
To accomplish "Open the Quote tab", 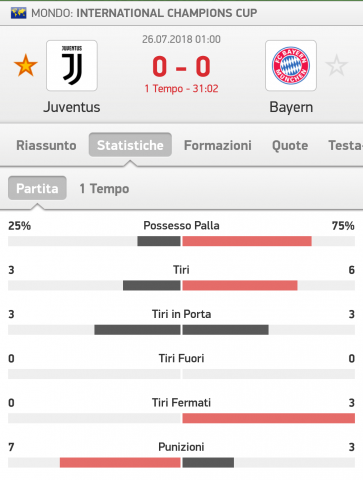I will (290, 145).
